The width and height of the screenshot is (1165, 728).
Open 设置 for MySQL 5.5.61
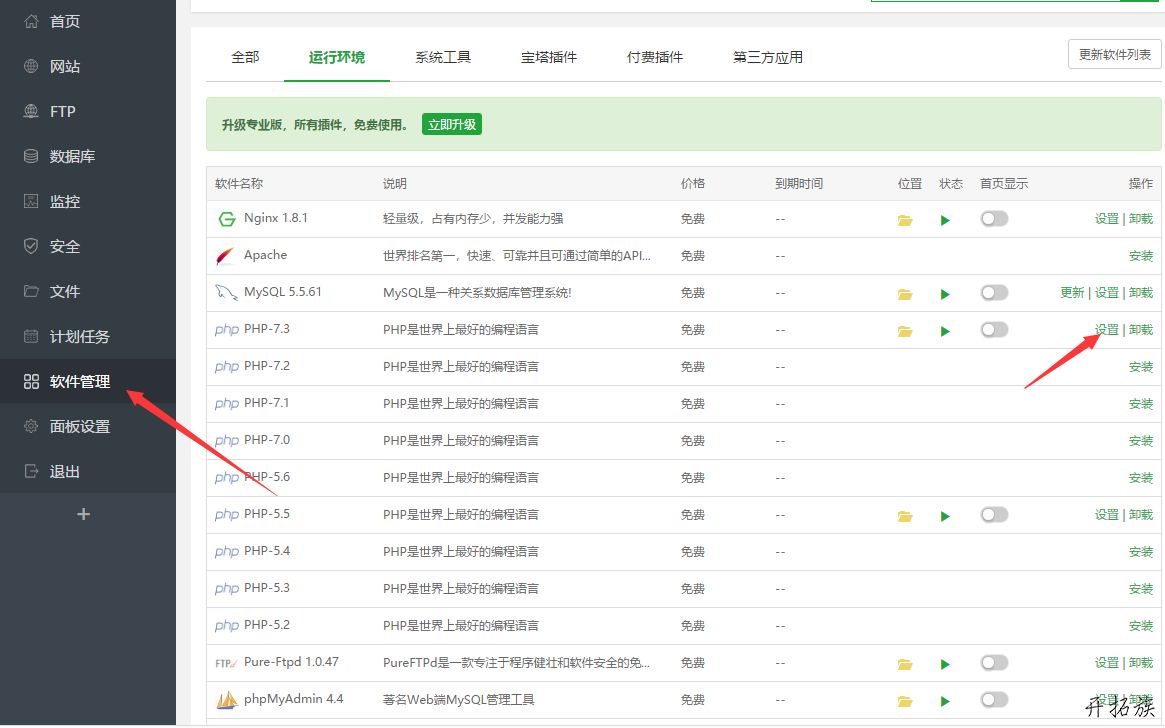[1106, 293]
